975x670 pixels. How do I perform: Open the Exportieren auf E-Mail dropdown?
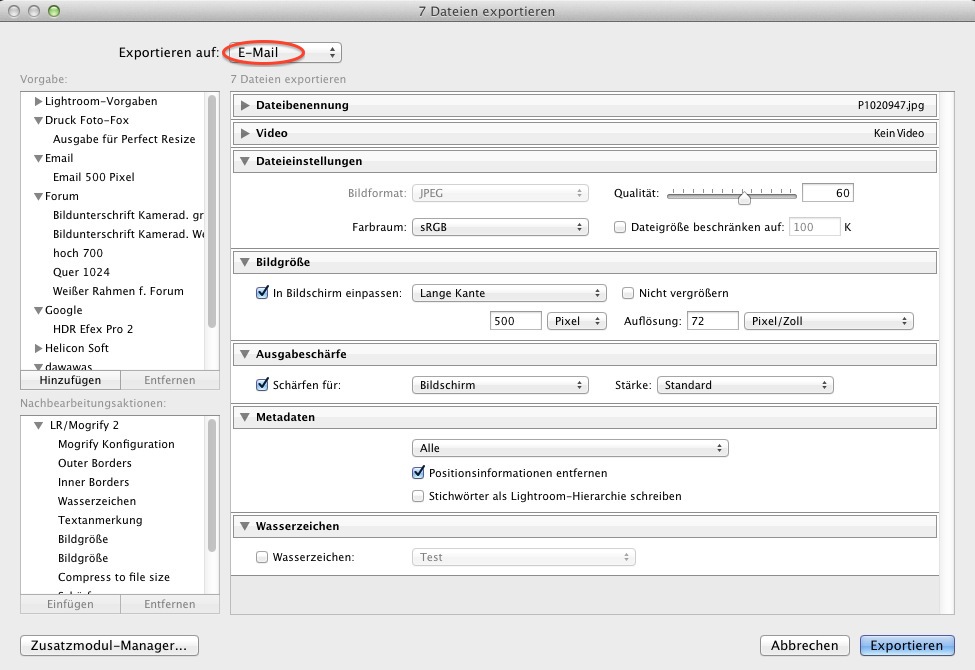coord(283,52)
